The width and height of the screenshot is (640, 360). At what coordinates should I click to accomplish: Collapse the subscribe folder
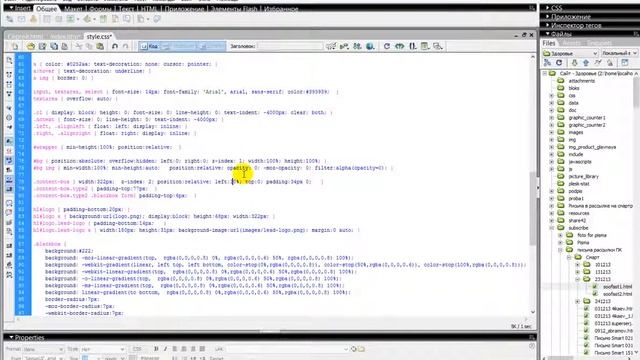[552, 228]
